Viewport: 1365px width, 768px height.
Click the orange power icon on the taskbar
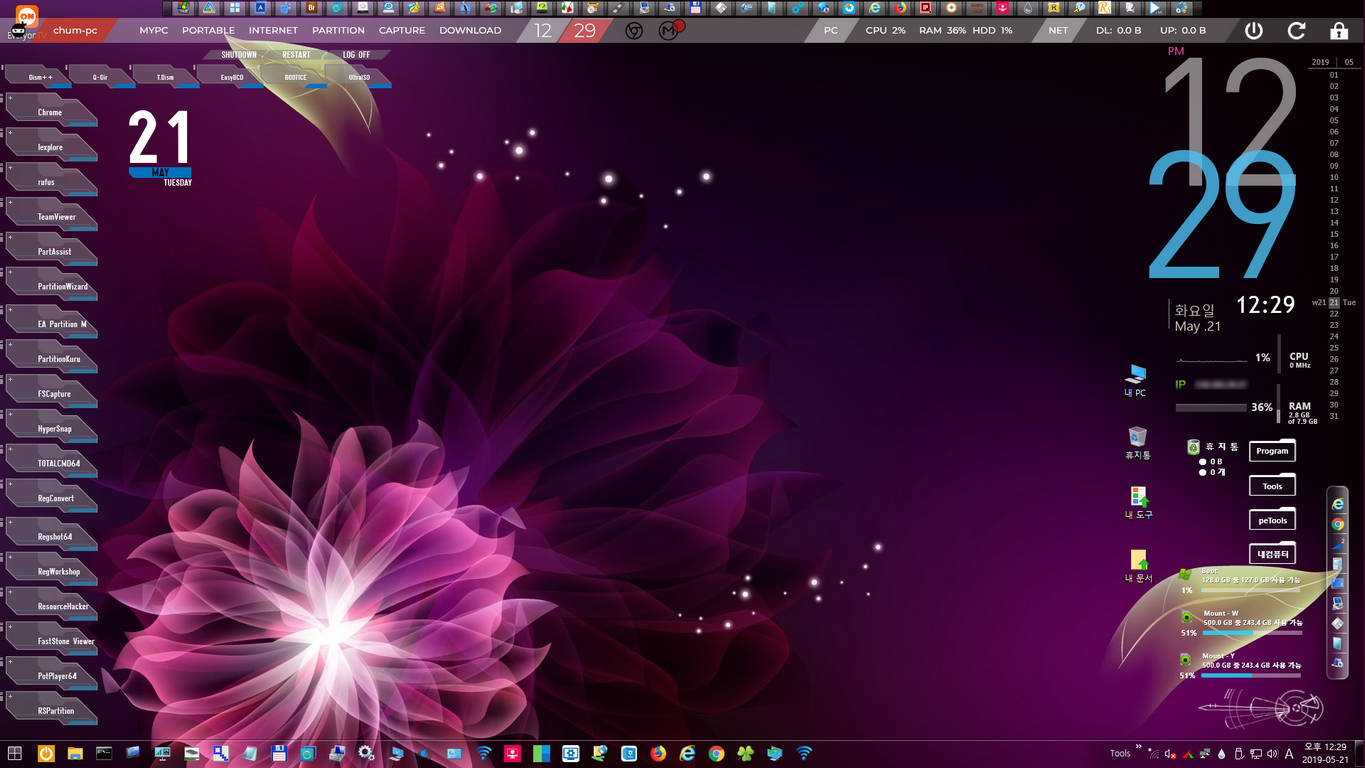click(46, 753)
